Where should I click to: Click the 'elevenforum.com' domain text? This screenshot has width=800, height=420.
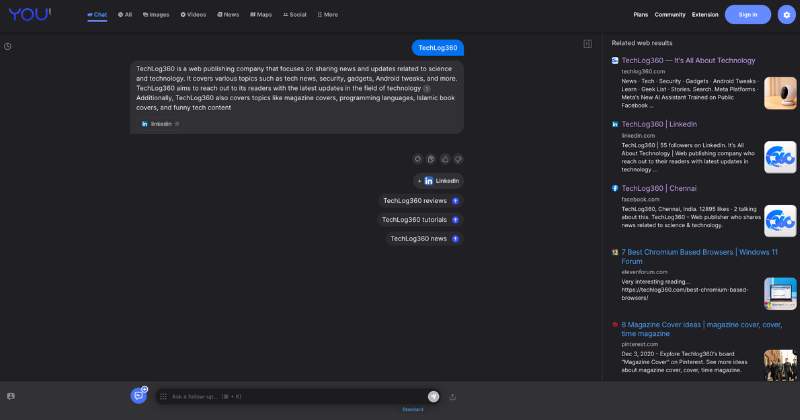point(644,272)
